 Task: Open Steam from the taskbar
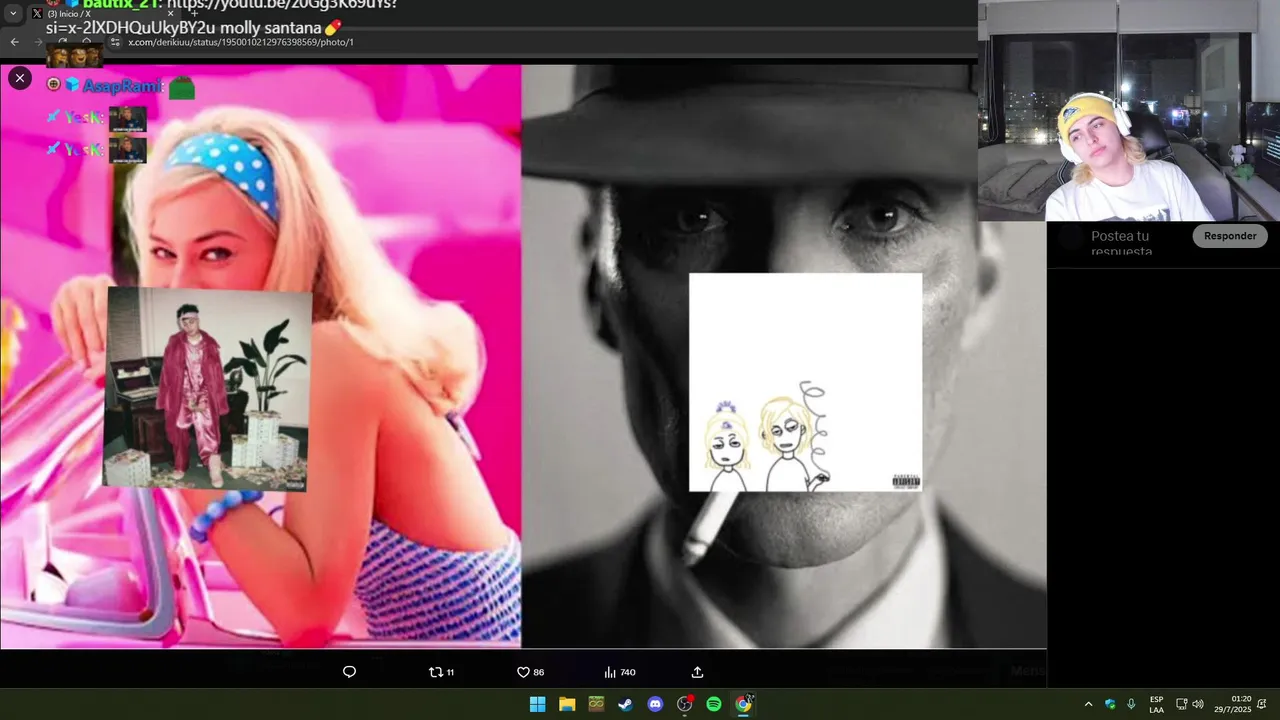625,704
